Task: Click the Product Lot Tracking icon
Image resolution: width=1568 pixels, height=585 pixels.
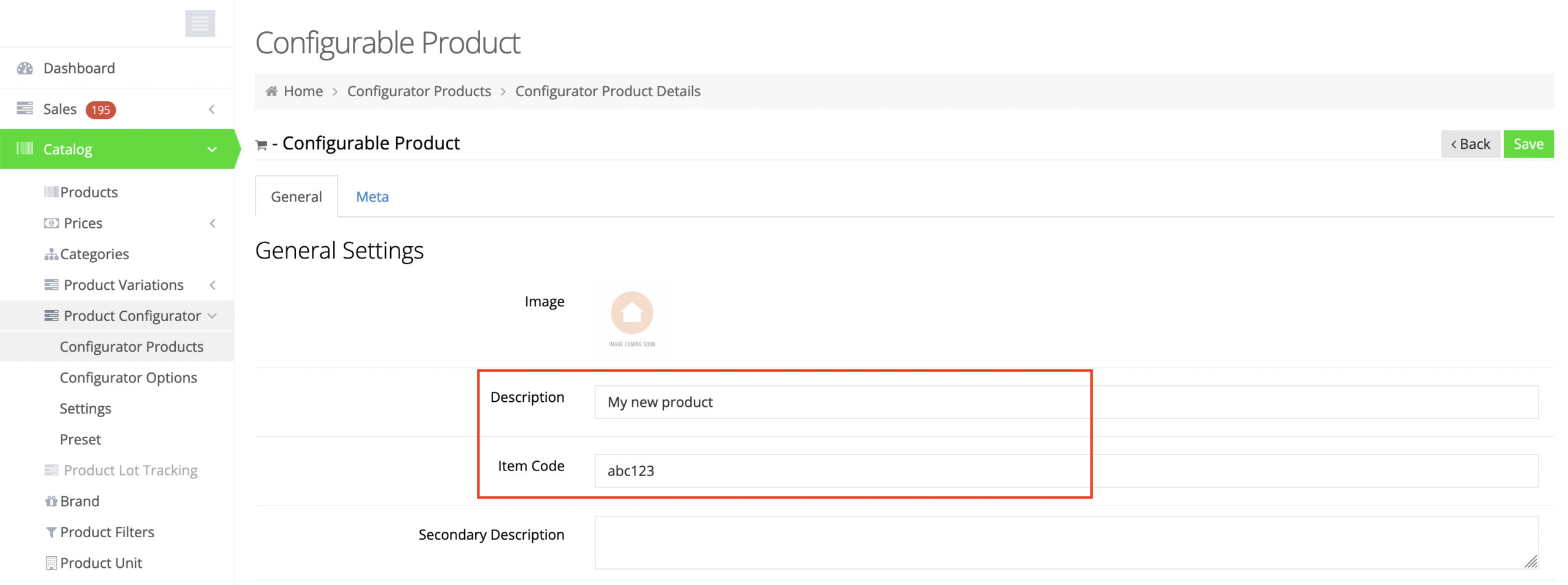Action: click(x=51, y=470)
